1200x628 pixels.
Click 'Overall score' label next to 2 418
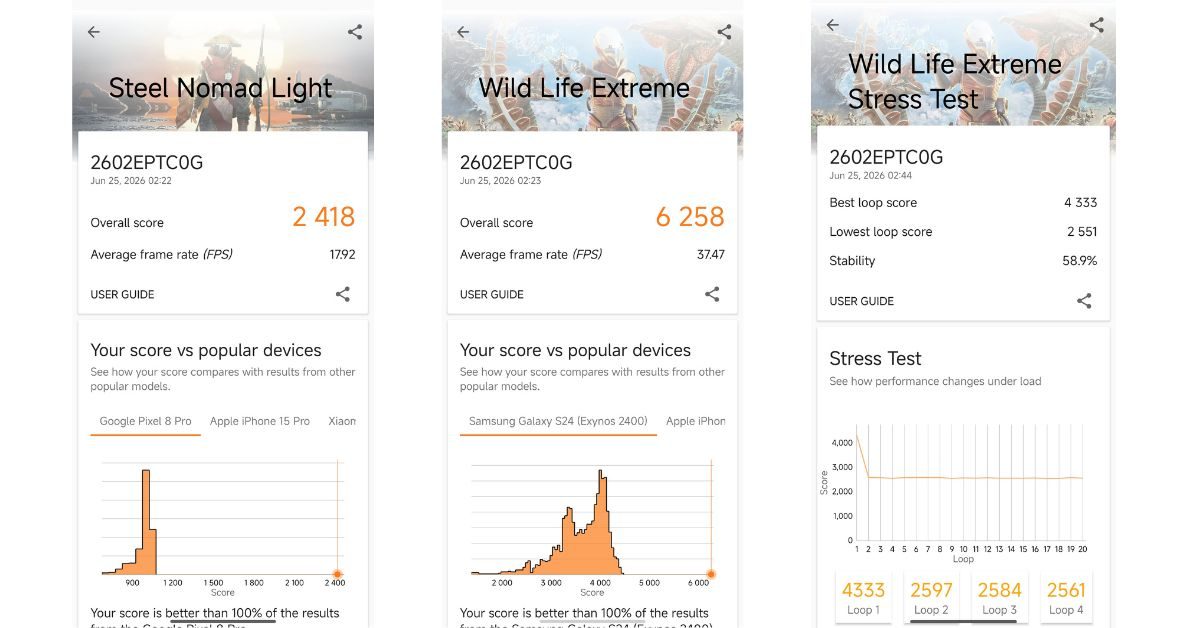pyautogui.click(x=127, y=223)
